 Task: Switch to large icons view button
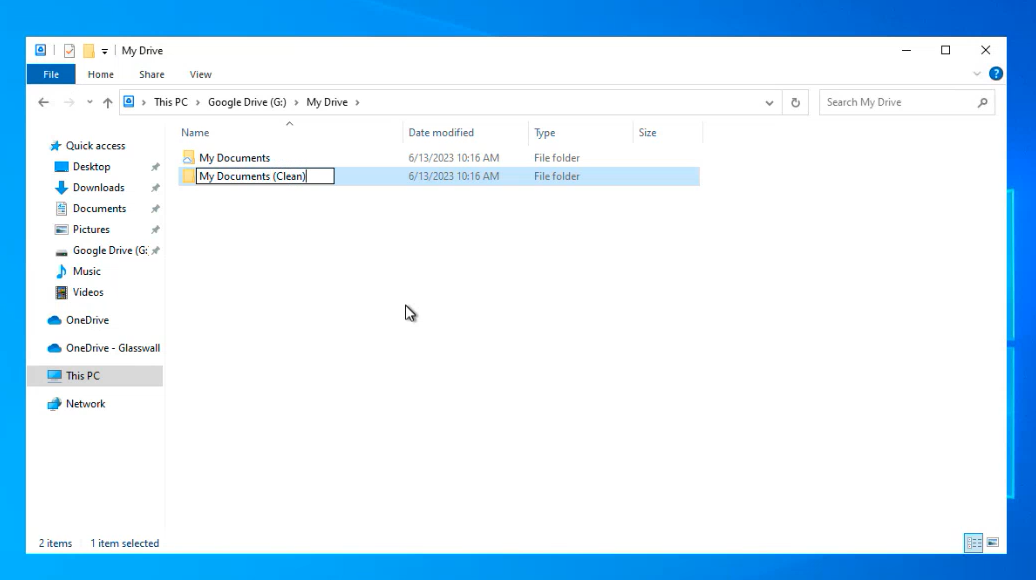click(993, 543)
